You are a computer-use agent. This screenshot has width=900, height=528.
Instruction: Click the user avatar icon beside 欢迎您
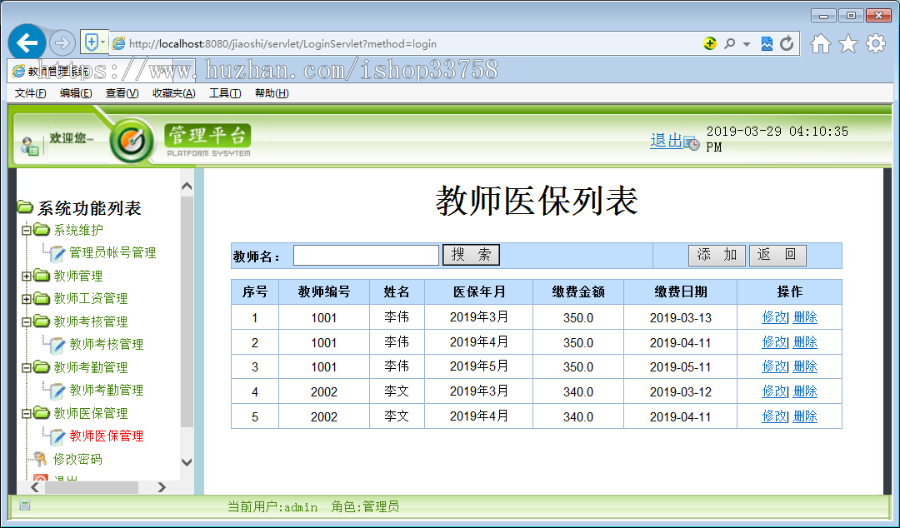coord(30,146)
